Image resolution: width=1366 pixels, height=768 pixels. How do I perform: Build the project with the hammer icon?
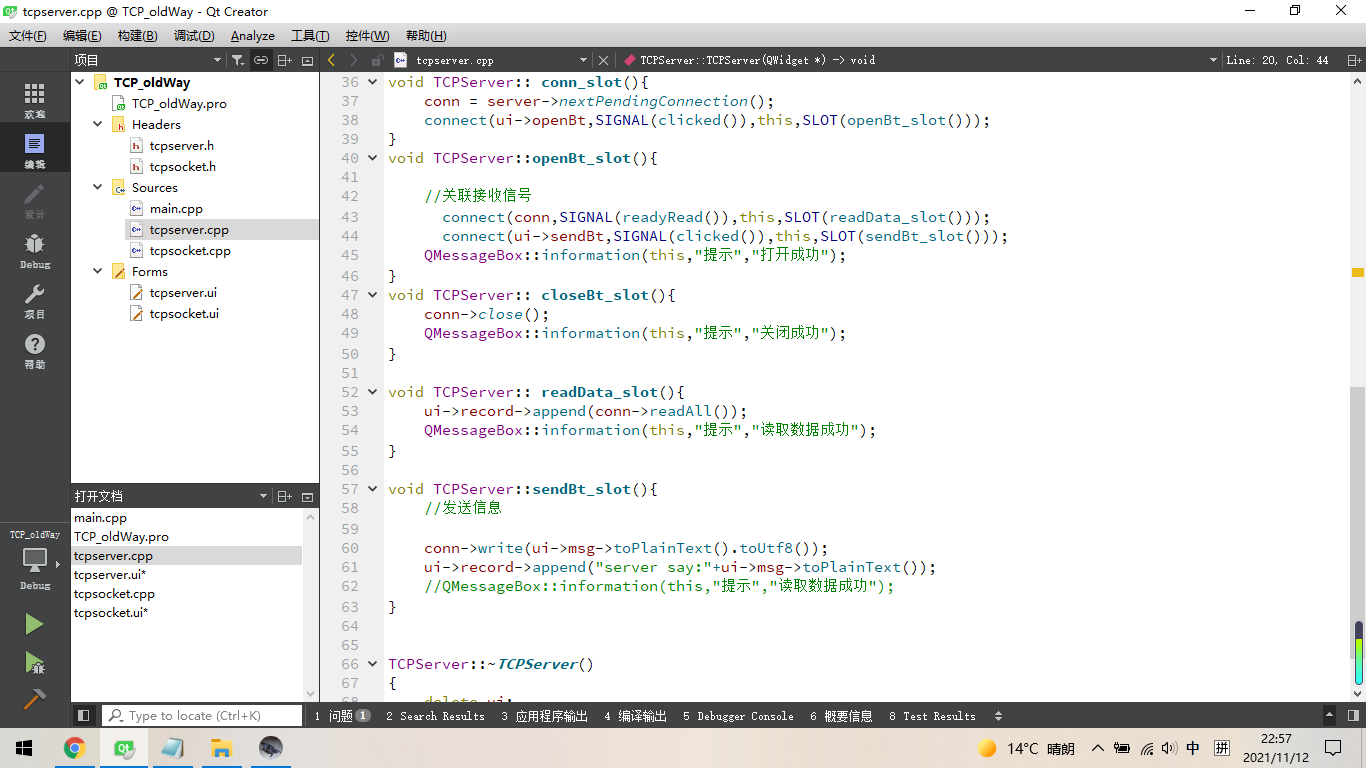click(34, 699)
